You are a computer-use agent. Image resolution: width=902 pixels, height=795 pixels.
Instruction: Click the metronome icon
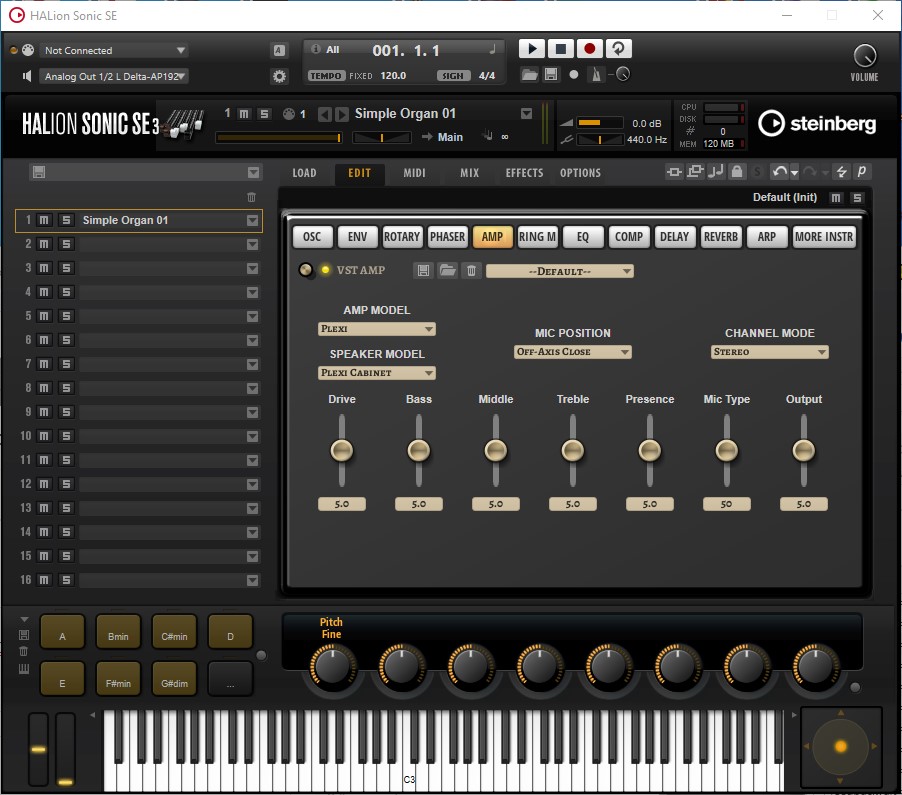pos(596,75)
